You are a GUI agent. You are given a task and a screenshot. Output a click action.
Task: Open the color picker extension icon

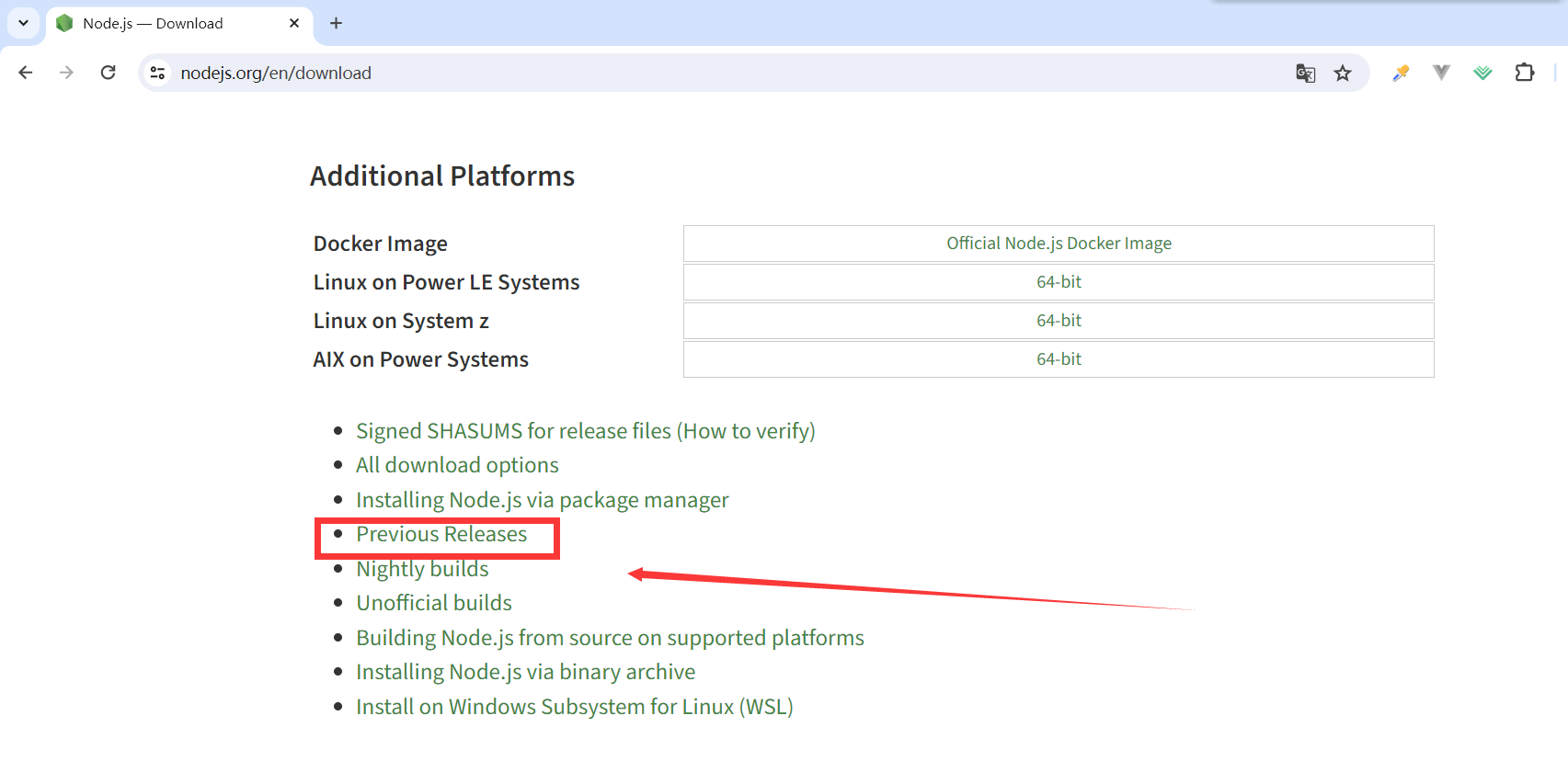click(x=1401, y=73)
